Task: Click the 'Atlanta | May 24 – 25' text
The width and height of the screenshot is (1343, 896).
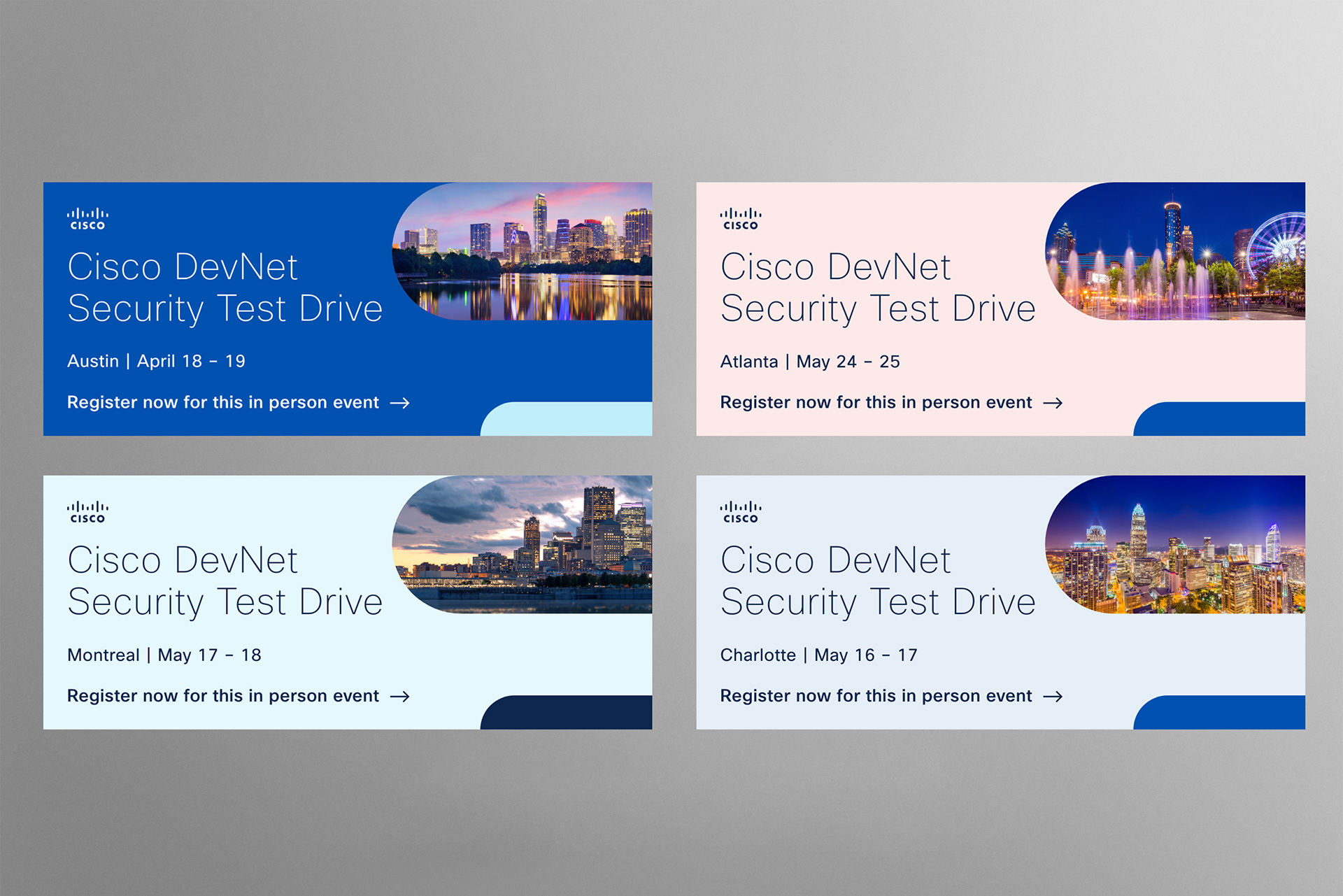Action: tap(810, 362)
